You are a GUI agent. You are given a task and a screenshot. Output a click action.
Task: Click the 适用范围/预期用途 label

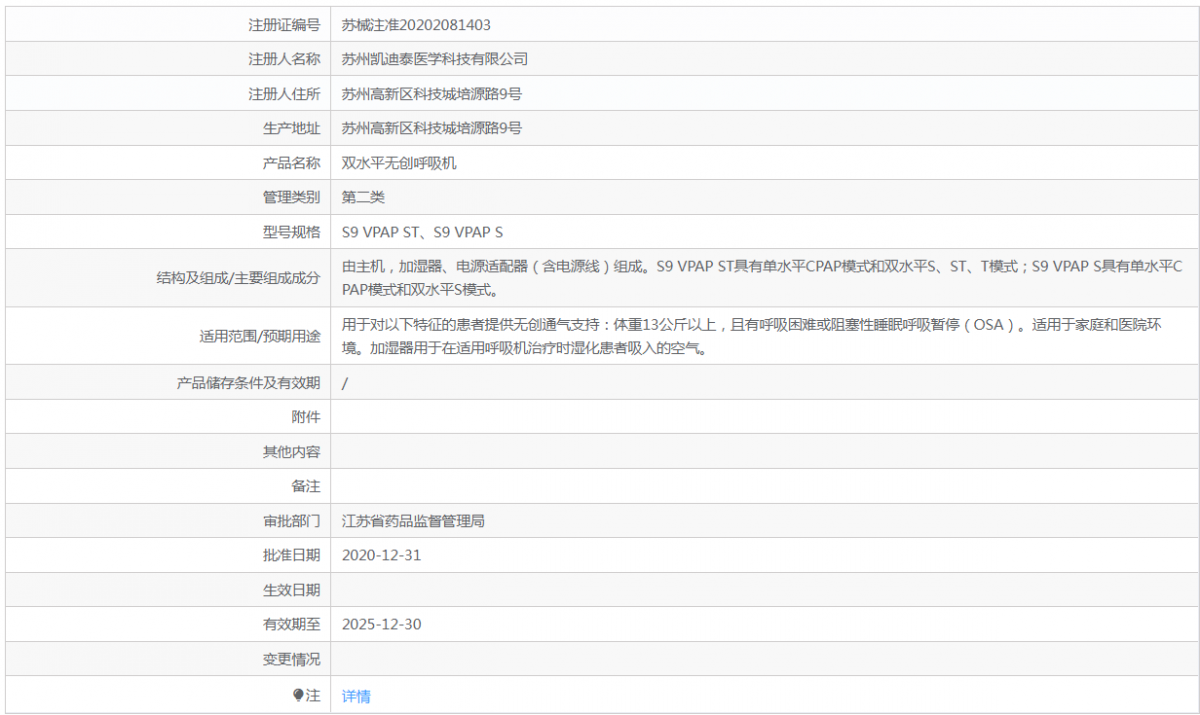(260, 336)
